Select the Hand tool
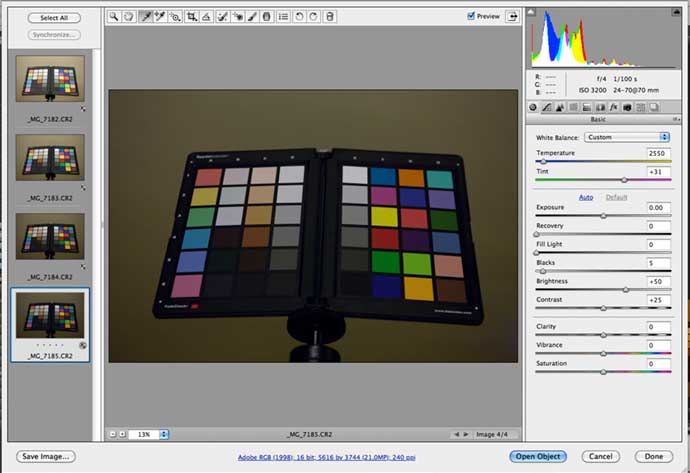Screen dimensions: 690x473 [128, 17]
